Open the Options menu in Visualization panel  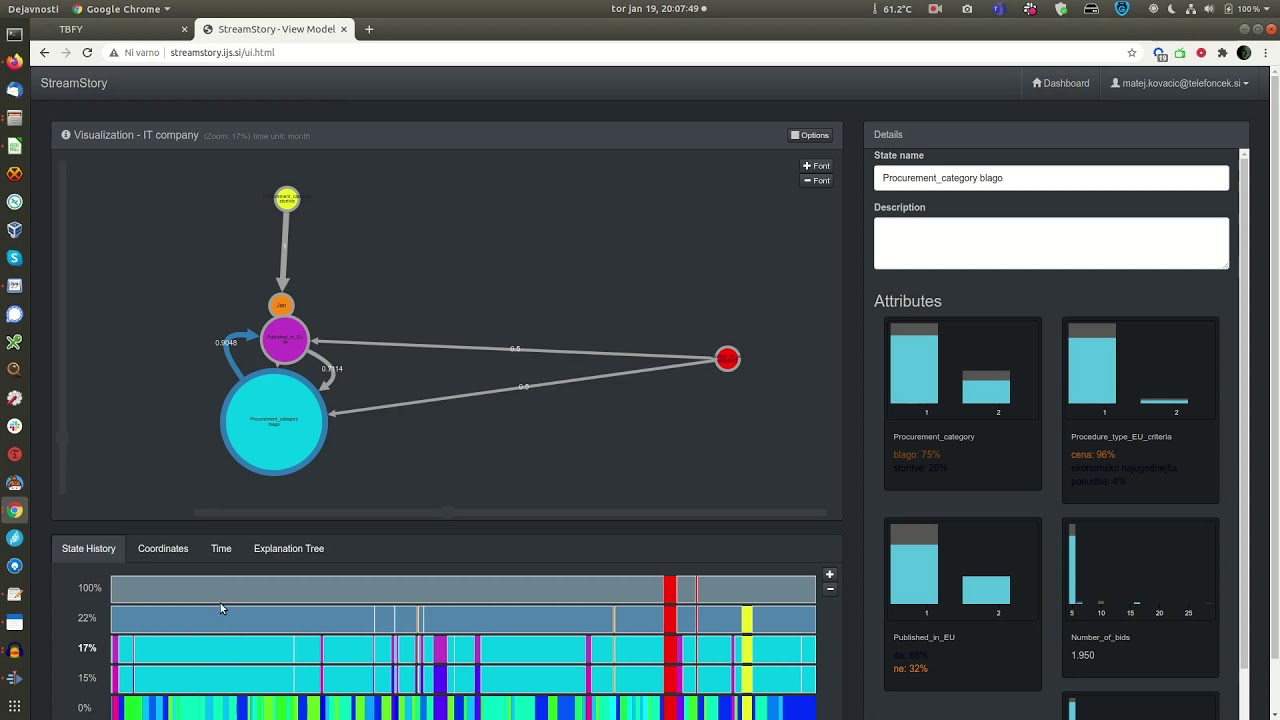[x=810, y=135]
